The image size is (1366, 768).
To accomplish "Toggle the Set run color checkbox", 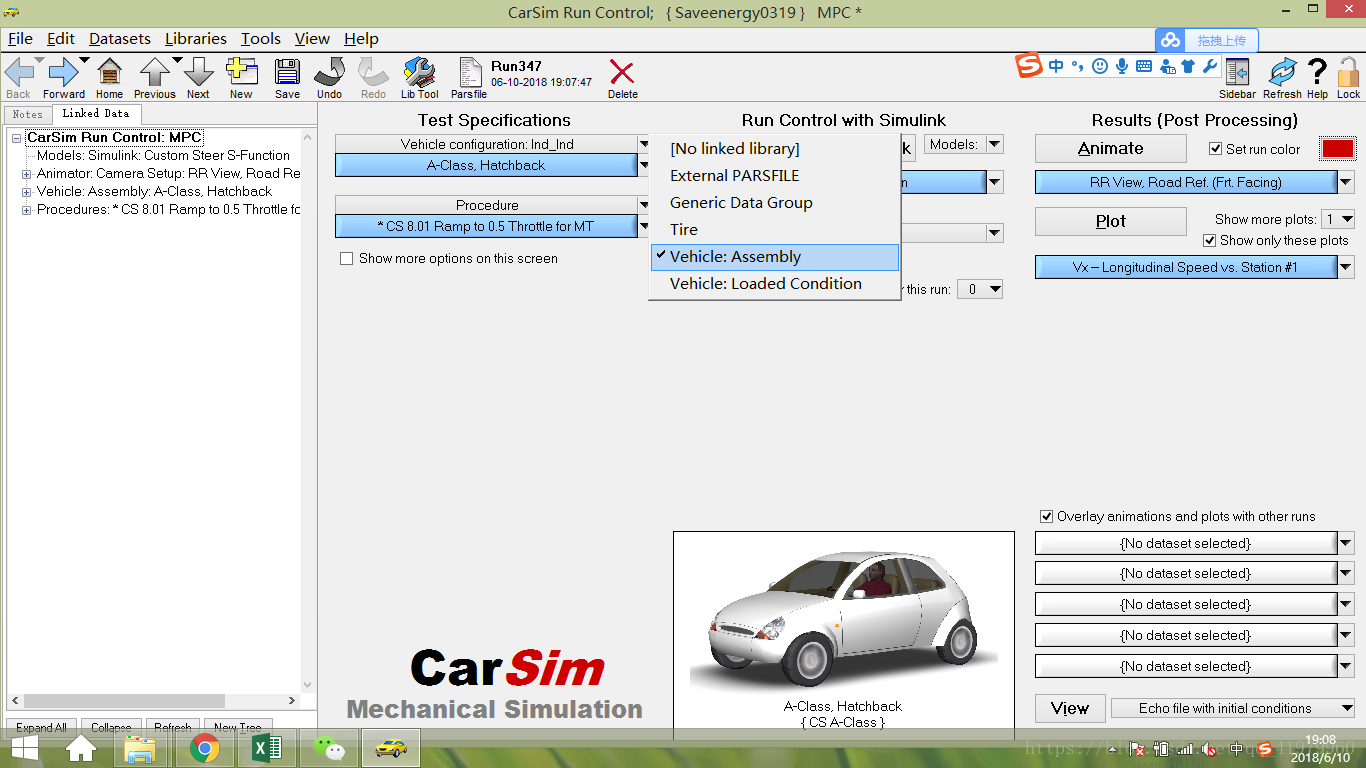I will (x=1216, y=149).
